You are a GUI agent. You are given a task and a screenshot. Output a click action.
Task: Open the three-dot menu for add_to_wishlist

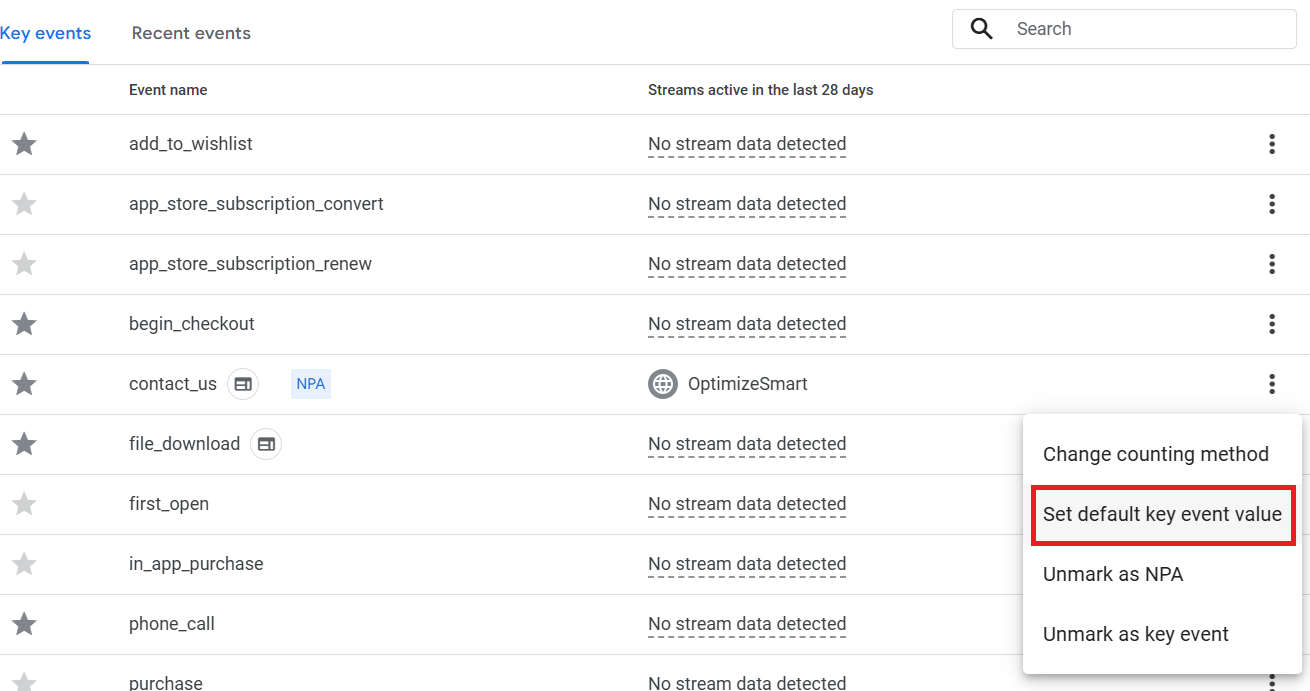click(x=1271, y=144)
